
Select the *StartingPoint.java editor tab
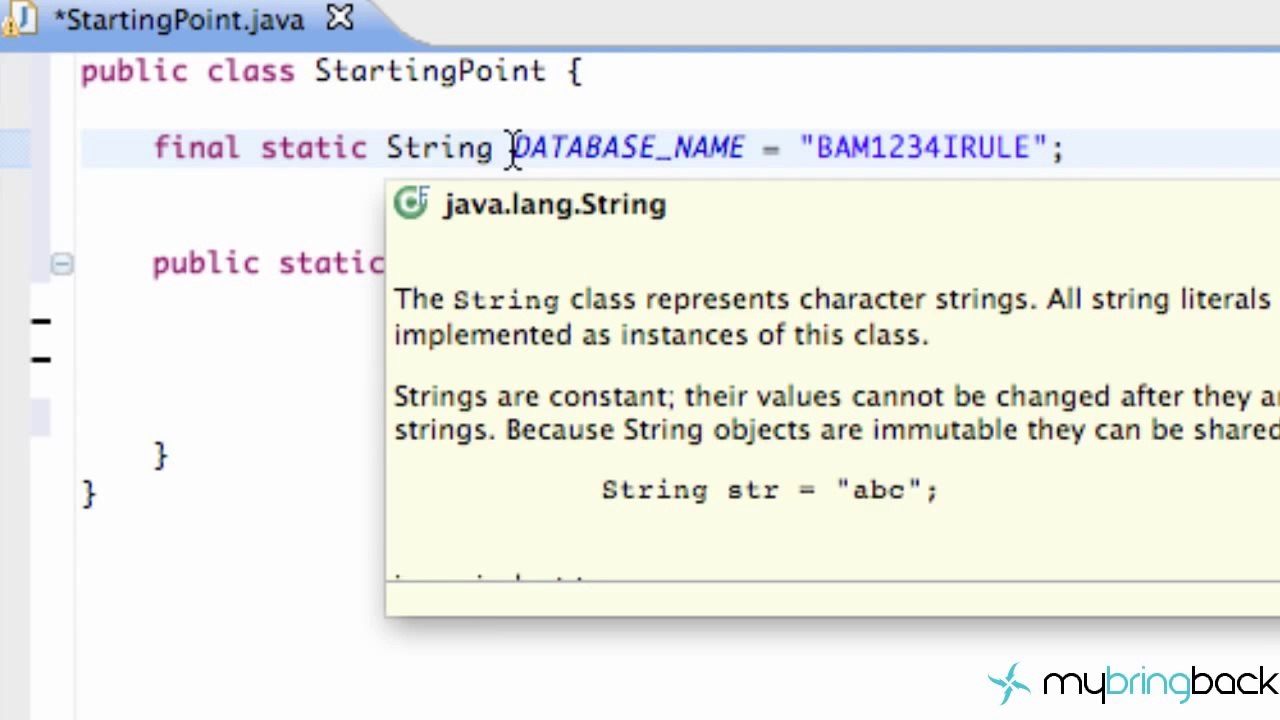click(x=180, y=20)
